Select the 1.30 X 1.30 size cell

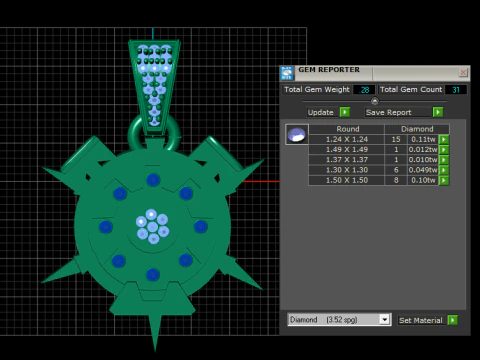click(347, 170)
